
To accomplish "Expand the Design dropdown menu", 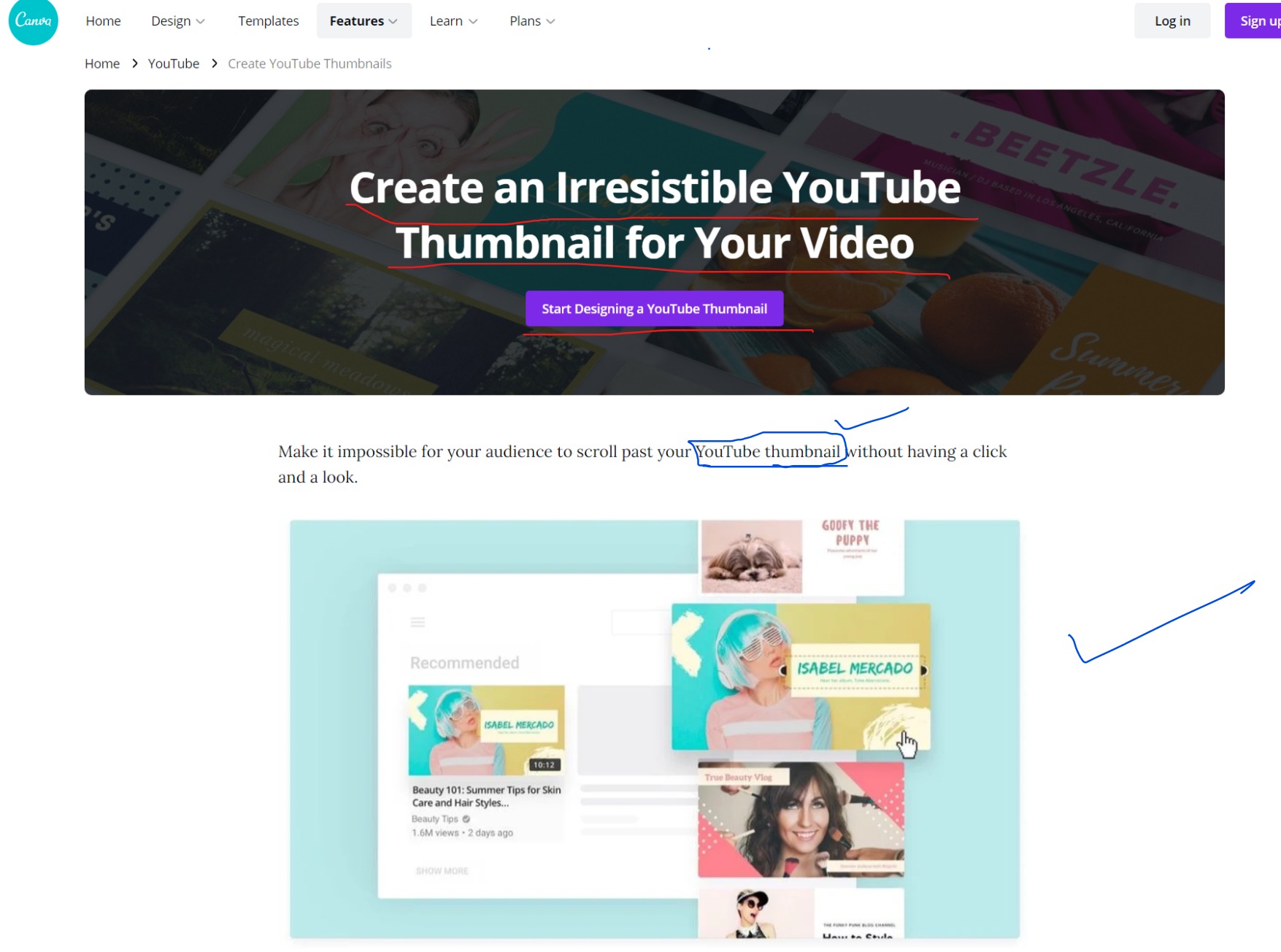I will [178, 21].
